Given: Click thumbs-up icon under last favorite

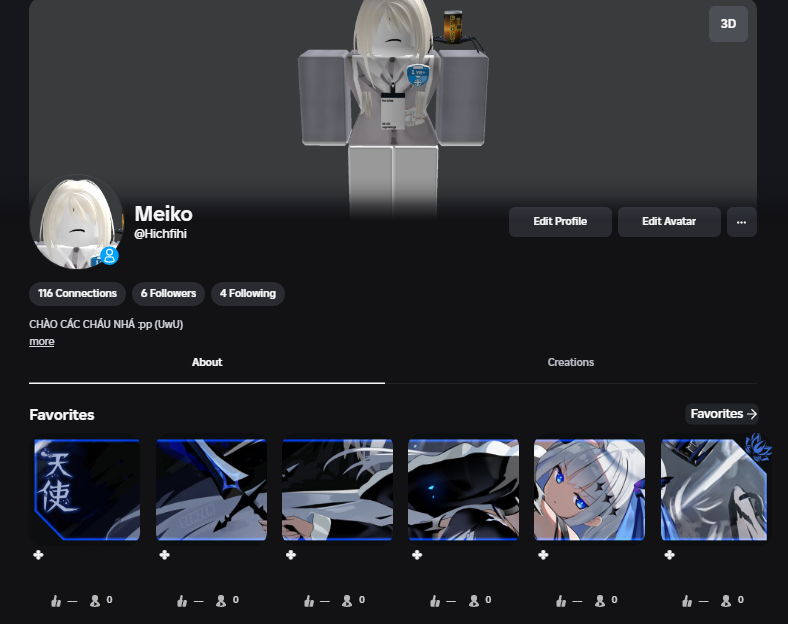Looking at the screenshot, I should click(687, 601).
